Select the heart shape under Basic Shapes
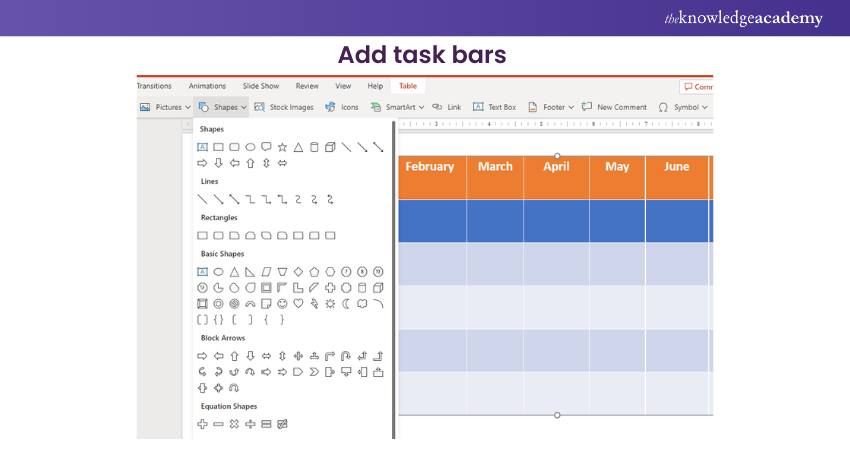This screenshot has width=850, height=450. (298, 303)
